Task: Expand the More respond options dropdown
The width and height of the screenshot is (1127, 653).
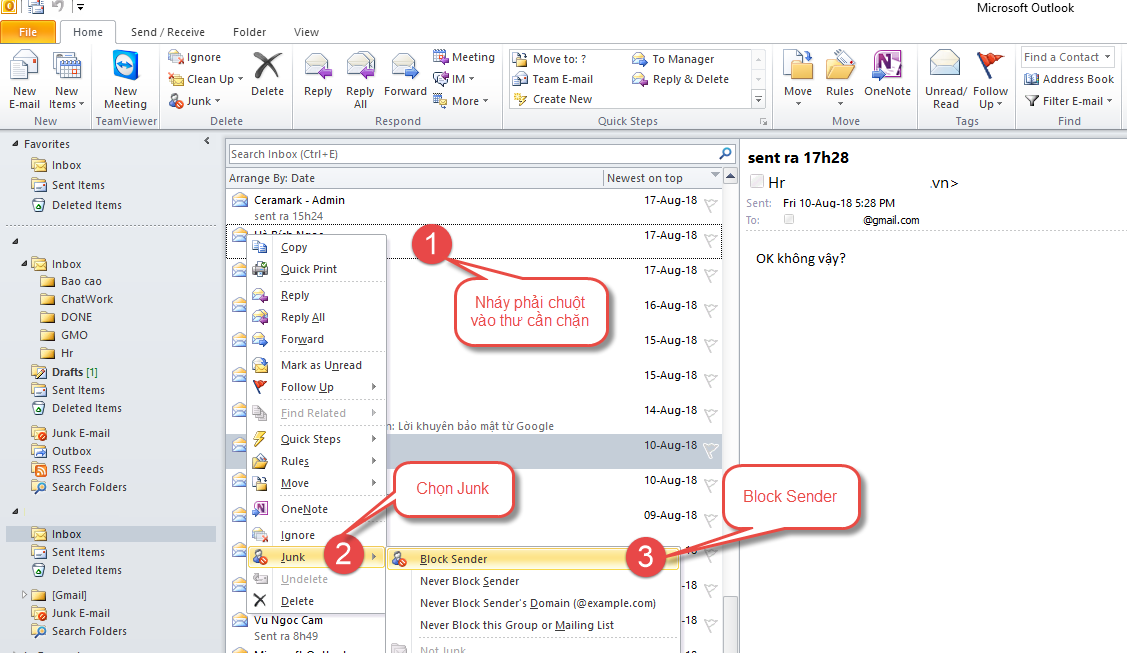Action: [x=461, y=101]
